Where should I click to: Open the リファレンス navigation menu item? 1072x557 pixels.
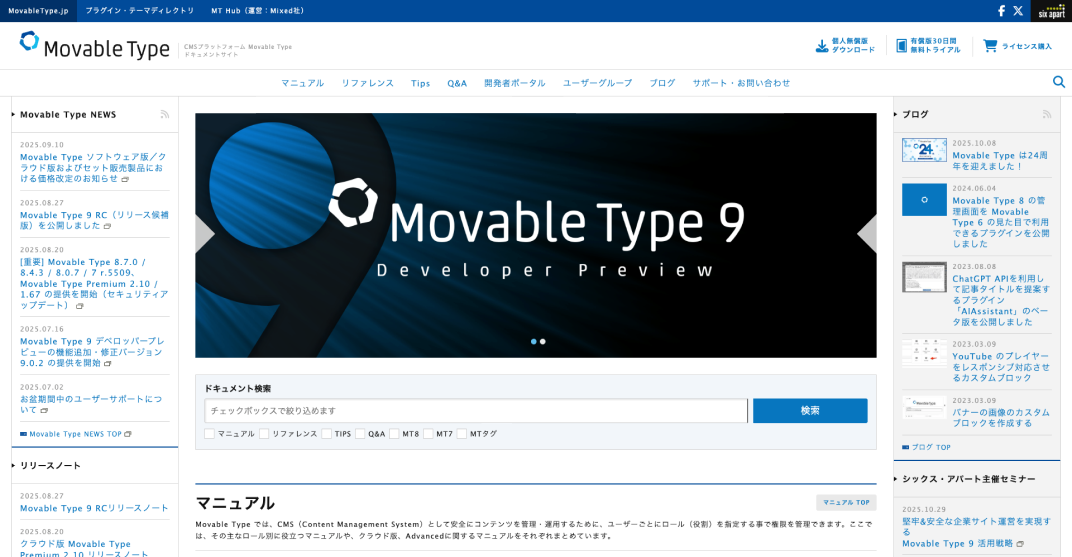click(x=367, y=83)
